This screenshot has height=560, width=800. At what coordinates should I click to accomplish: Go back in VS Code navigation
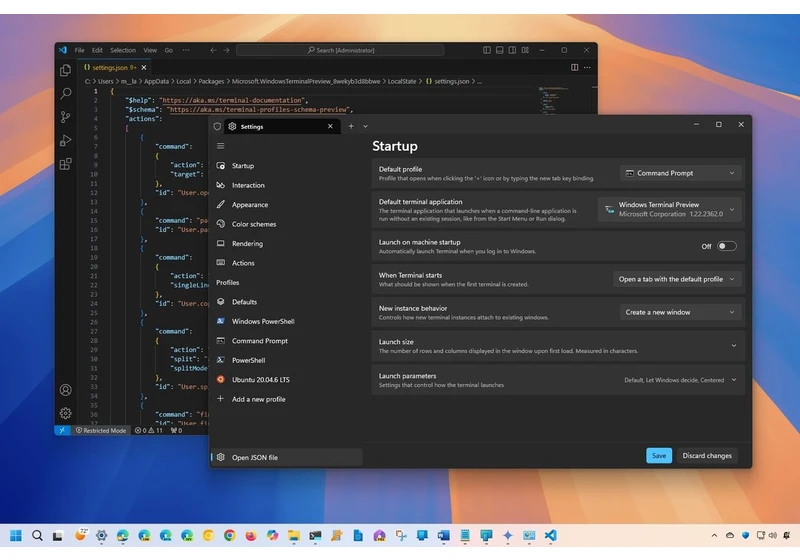(x=213, y=50)
